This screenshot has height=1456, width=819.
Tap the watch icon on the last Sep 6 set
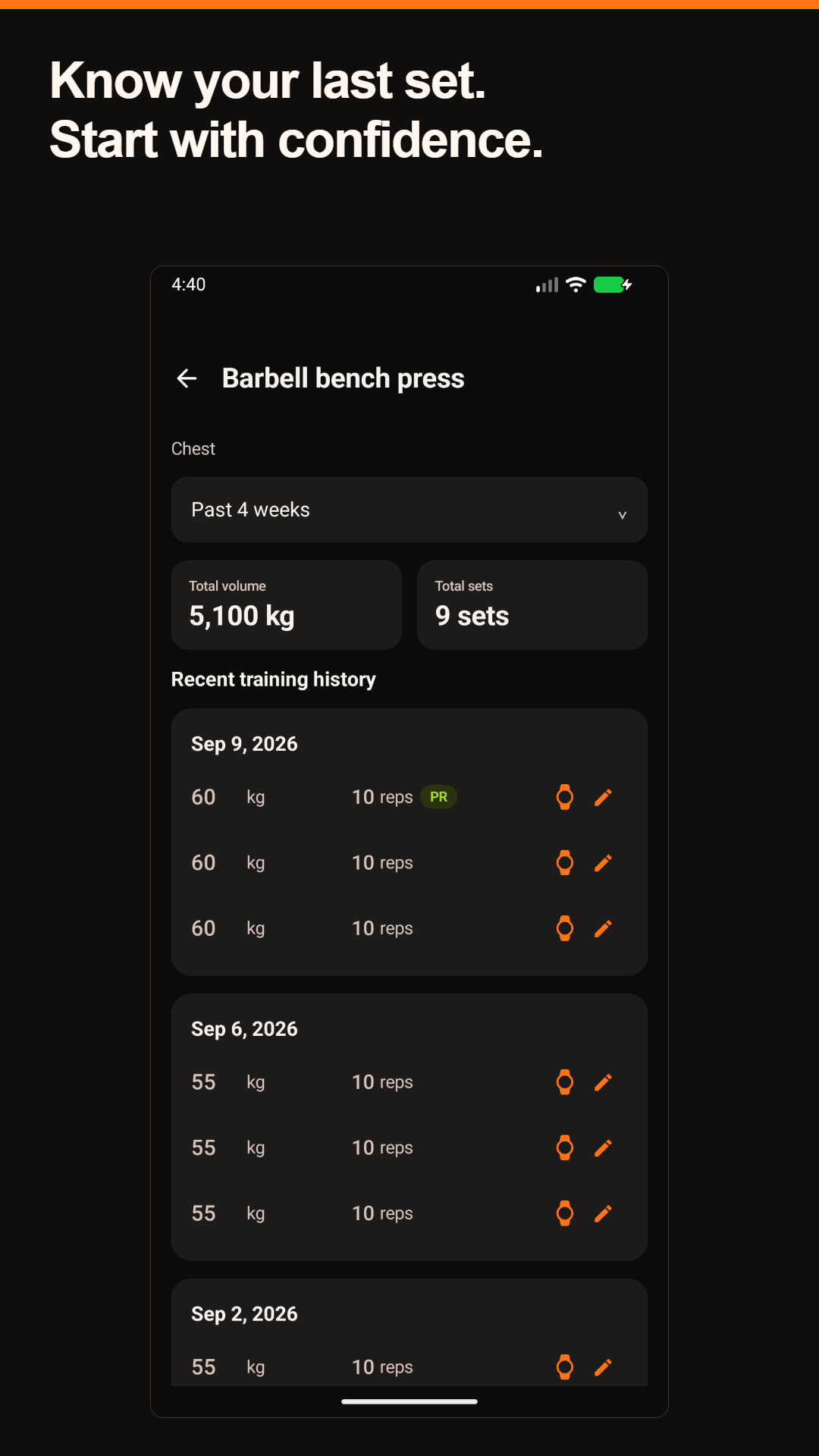[565, 1213]
